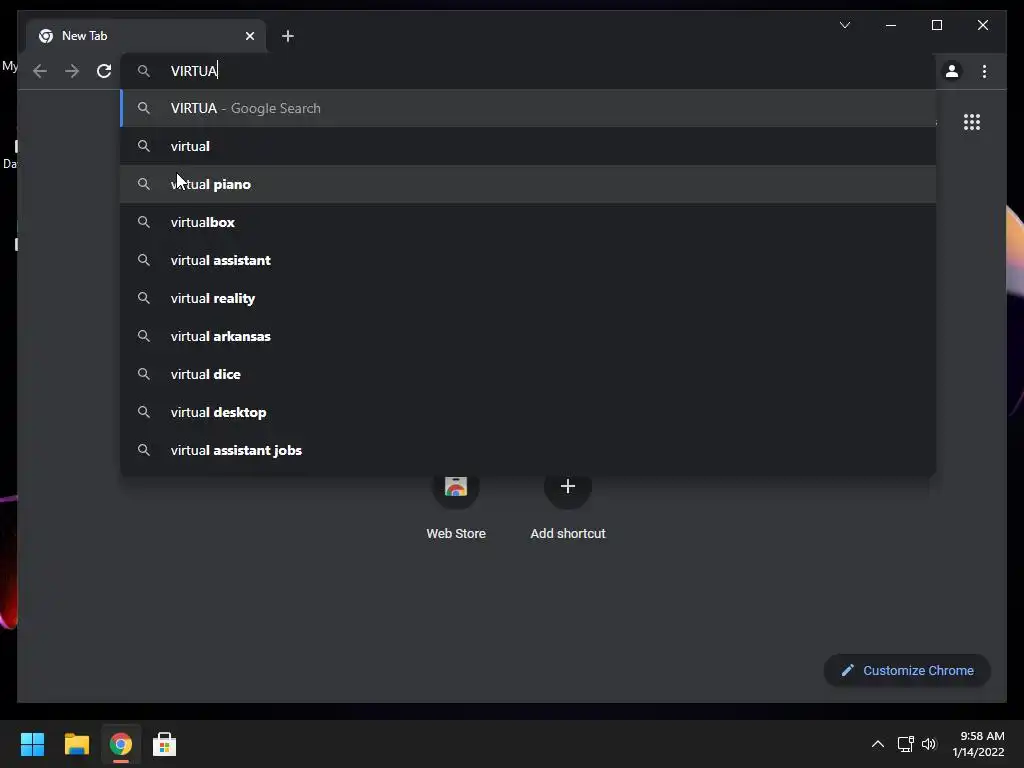
Task: Click the browser forward arrow
Action: point(72,71)
